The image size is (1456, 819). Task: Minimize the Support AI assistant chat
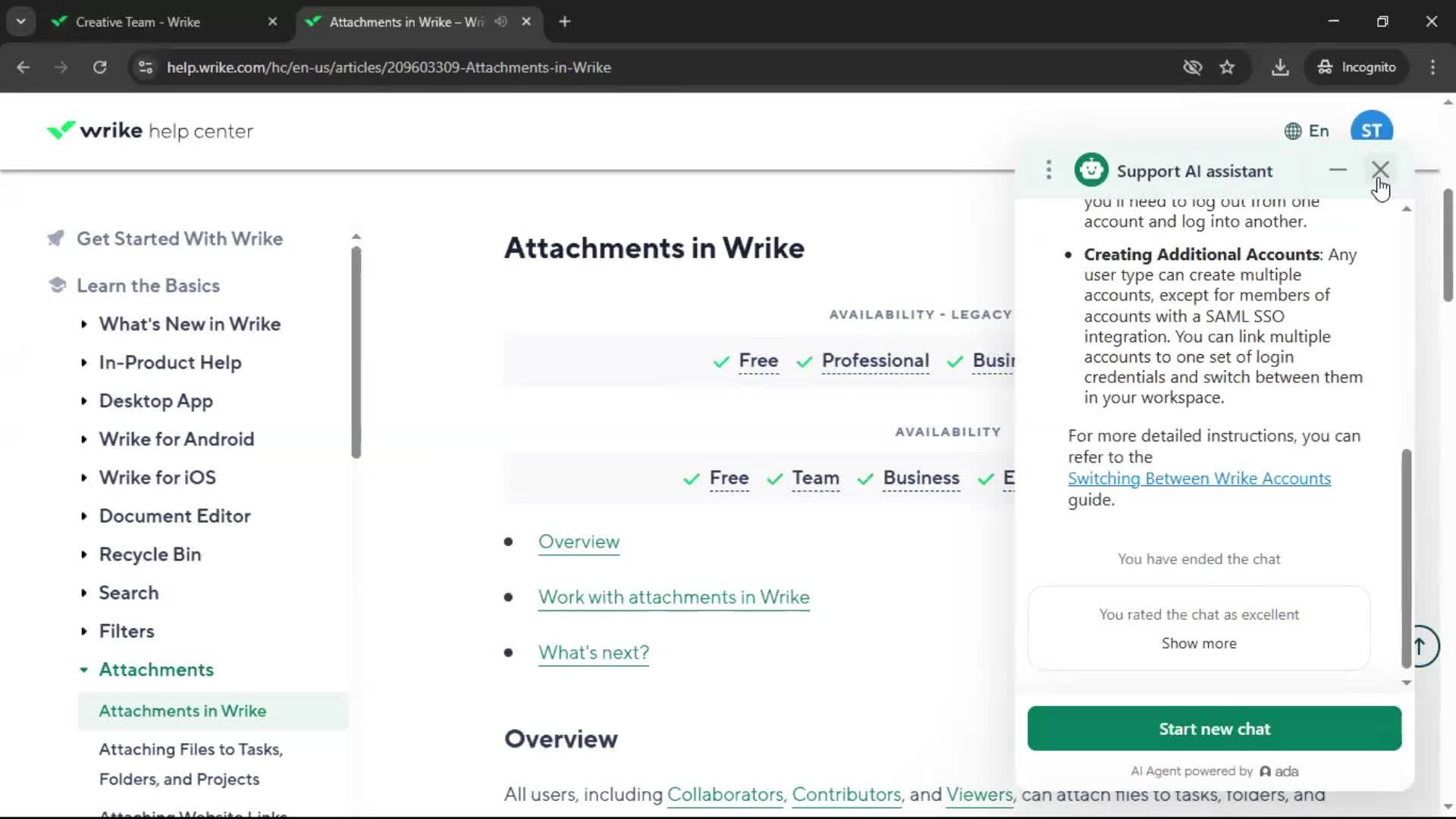click(x=1338, y=170)
